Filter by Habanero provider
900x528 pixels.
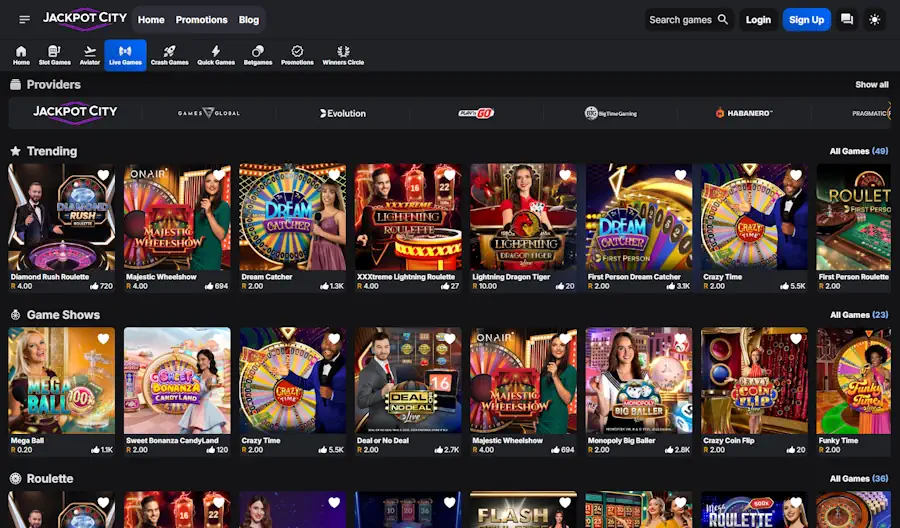click(744, 113)
